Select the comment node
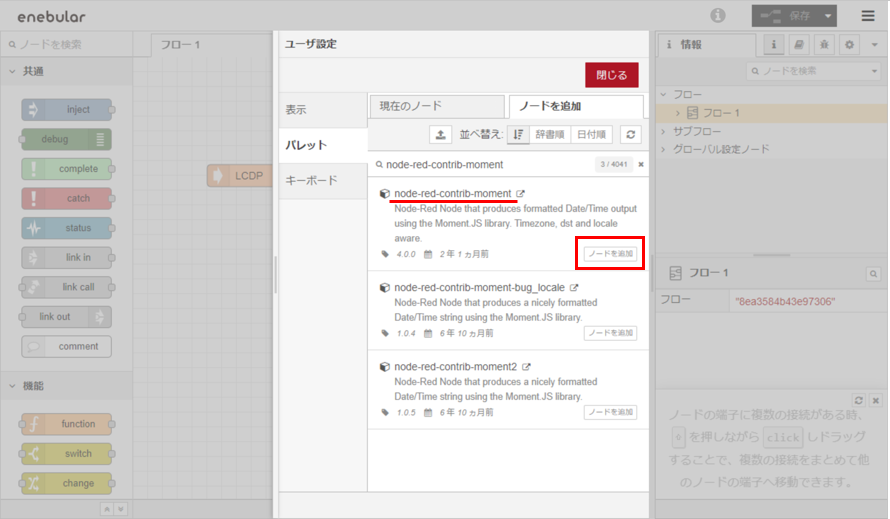 pos(67,346)
